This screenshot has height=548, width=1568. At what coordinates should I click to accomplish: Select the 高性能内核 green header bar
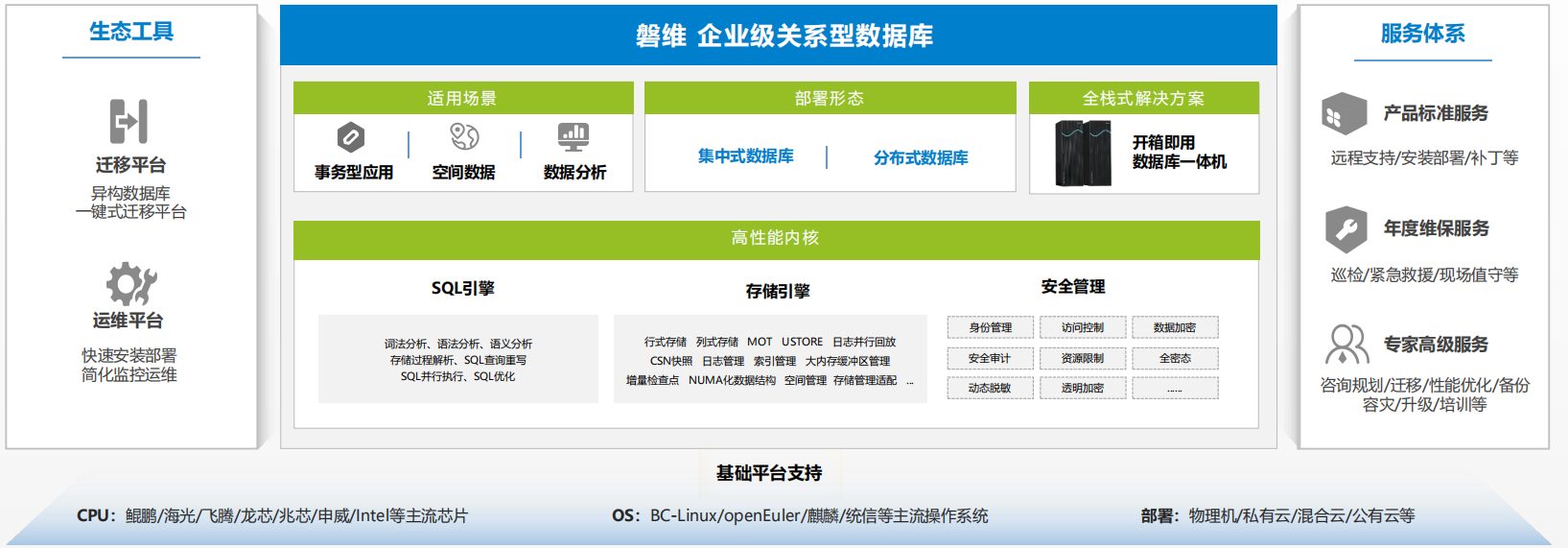pyautogui.click(x=776, y=238)
